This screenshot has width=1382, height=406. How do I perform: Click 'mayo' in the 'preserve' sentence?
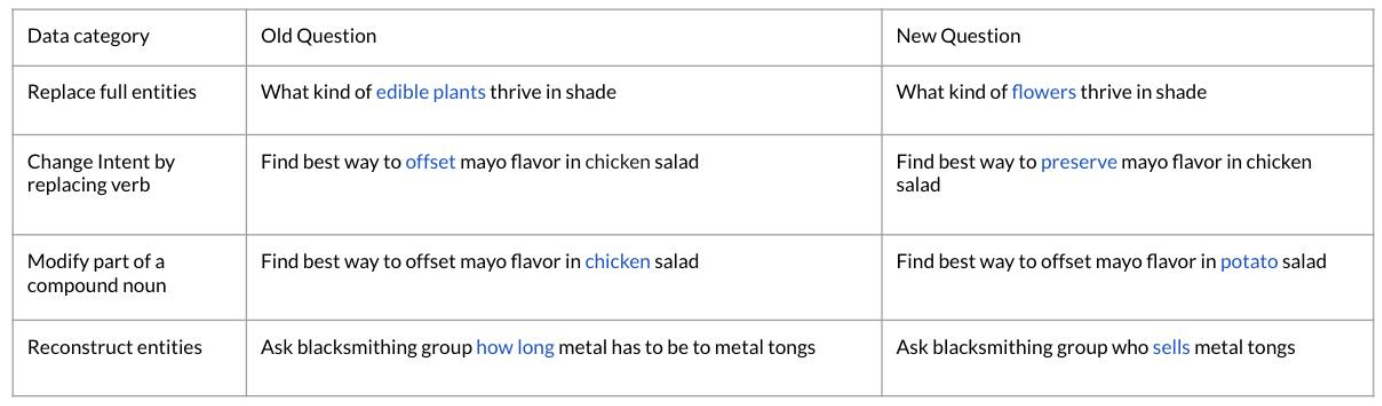(1142, 162)
